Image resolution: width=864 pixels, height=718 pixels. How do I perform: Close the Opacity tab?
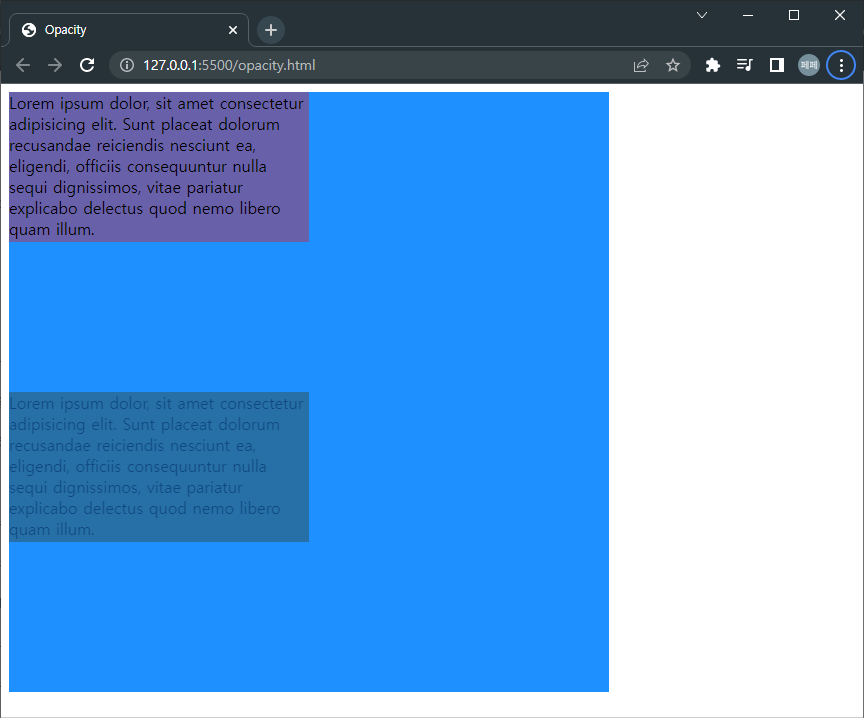233,30
